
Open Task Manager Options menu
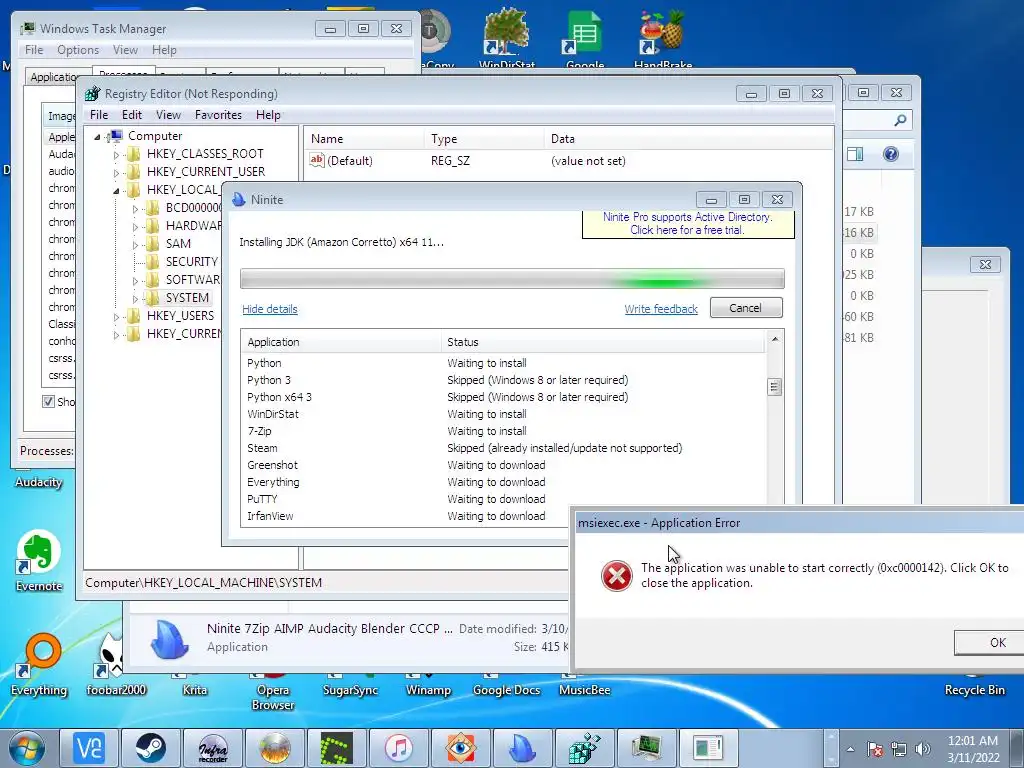pyautogui.click(x=78, y=50)
